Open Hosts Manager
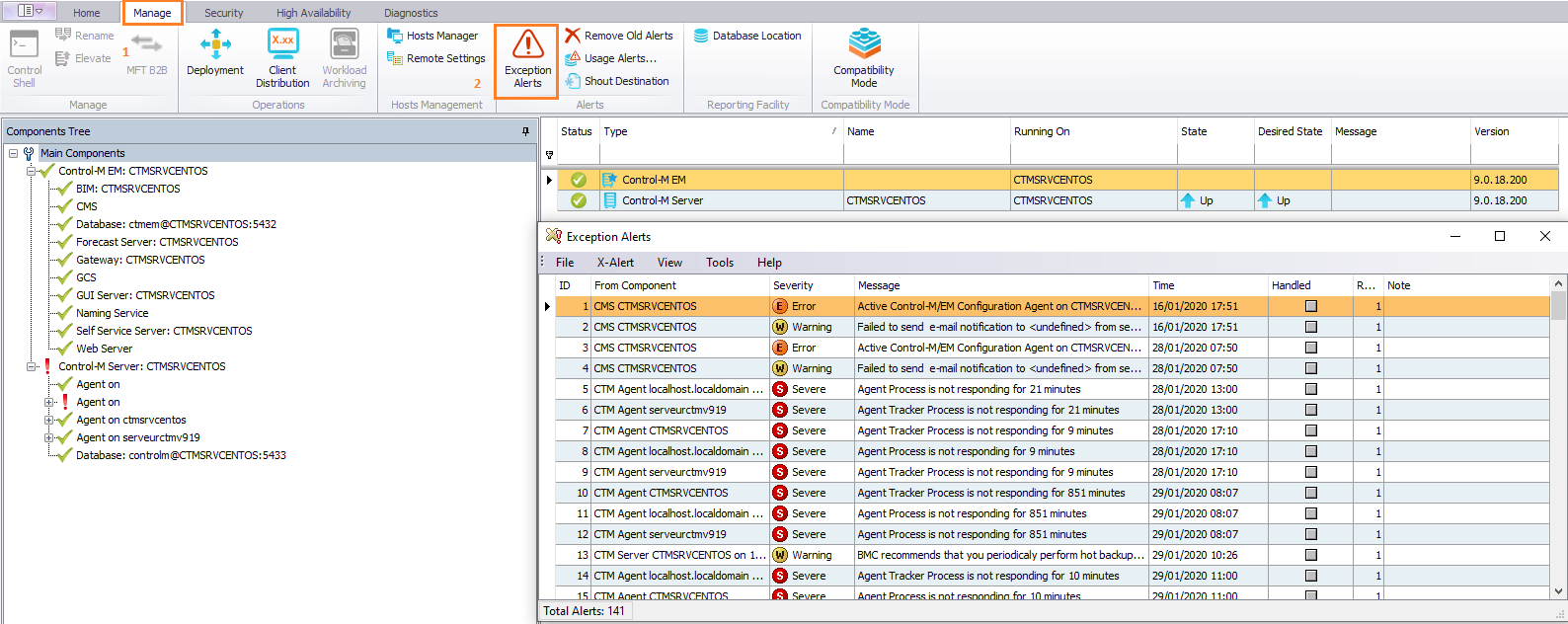The image size is (1568, 624). (x=432, y=36)
